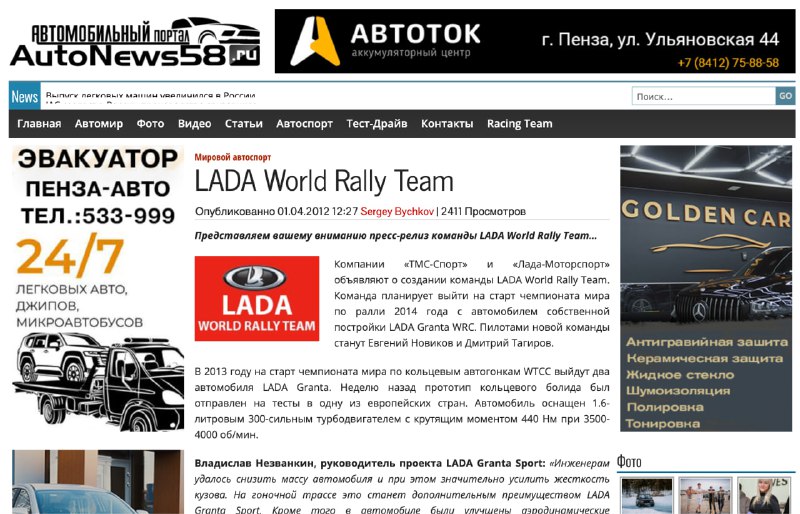This screenshot has height=514, width=800.
Task: Open the group of people photo thumbnail
Action: point(706,496)
